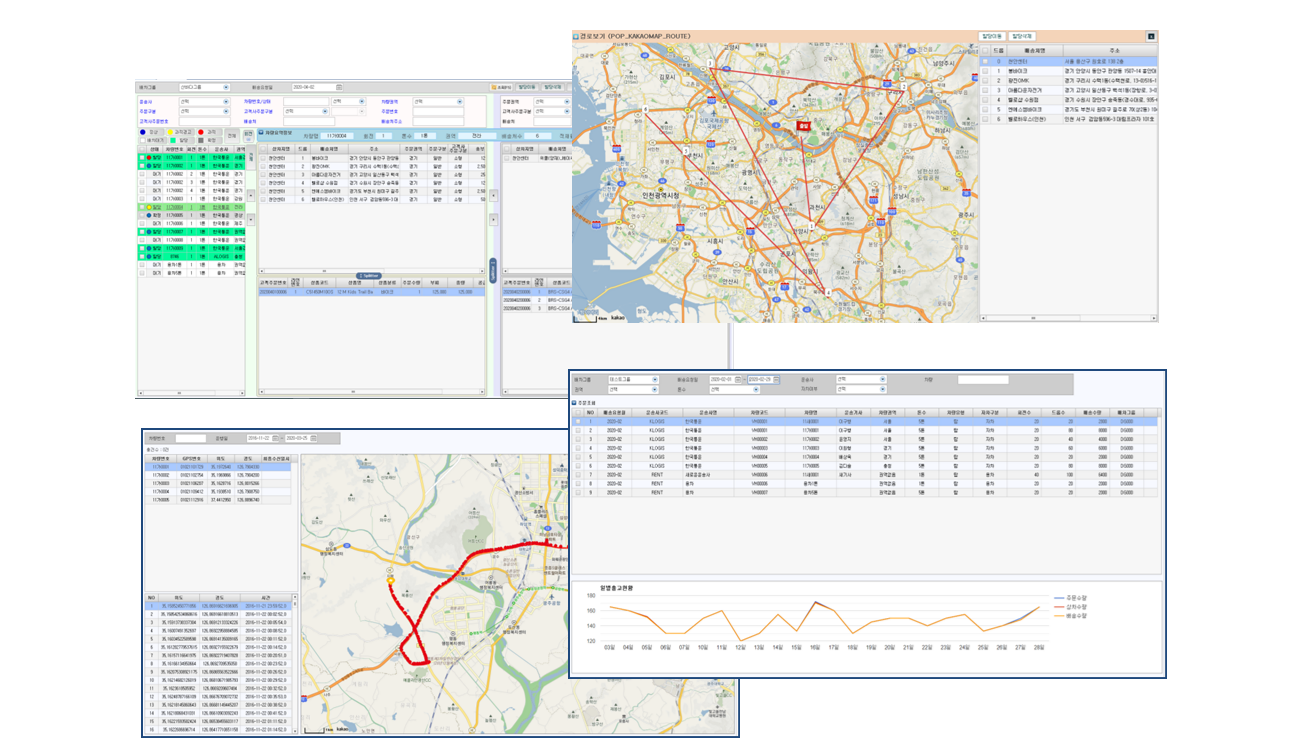
Task: Select row 5 in GPS coordinate table
Action: (220, 639)
